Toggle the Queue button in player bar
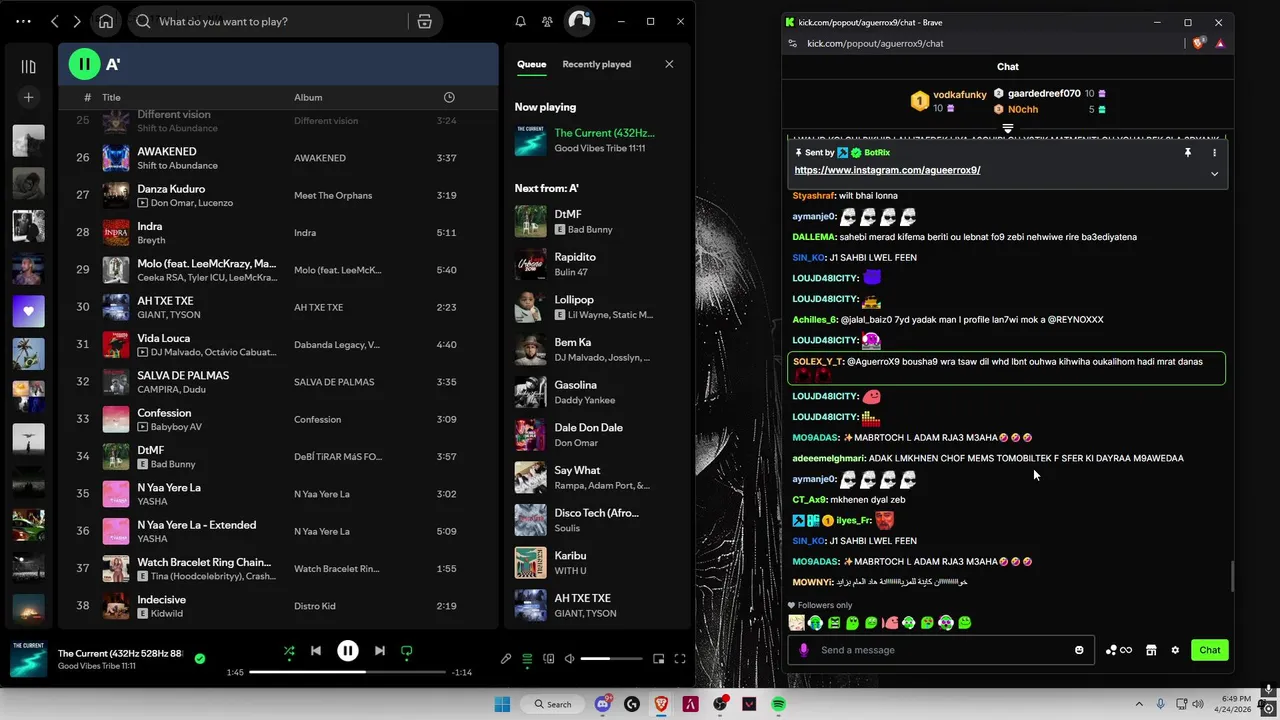This screenshot has width=1280, height=720. tap(527, 659)
